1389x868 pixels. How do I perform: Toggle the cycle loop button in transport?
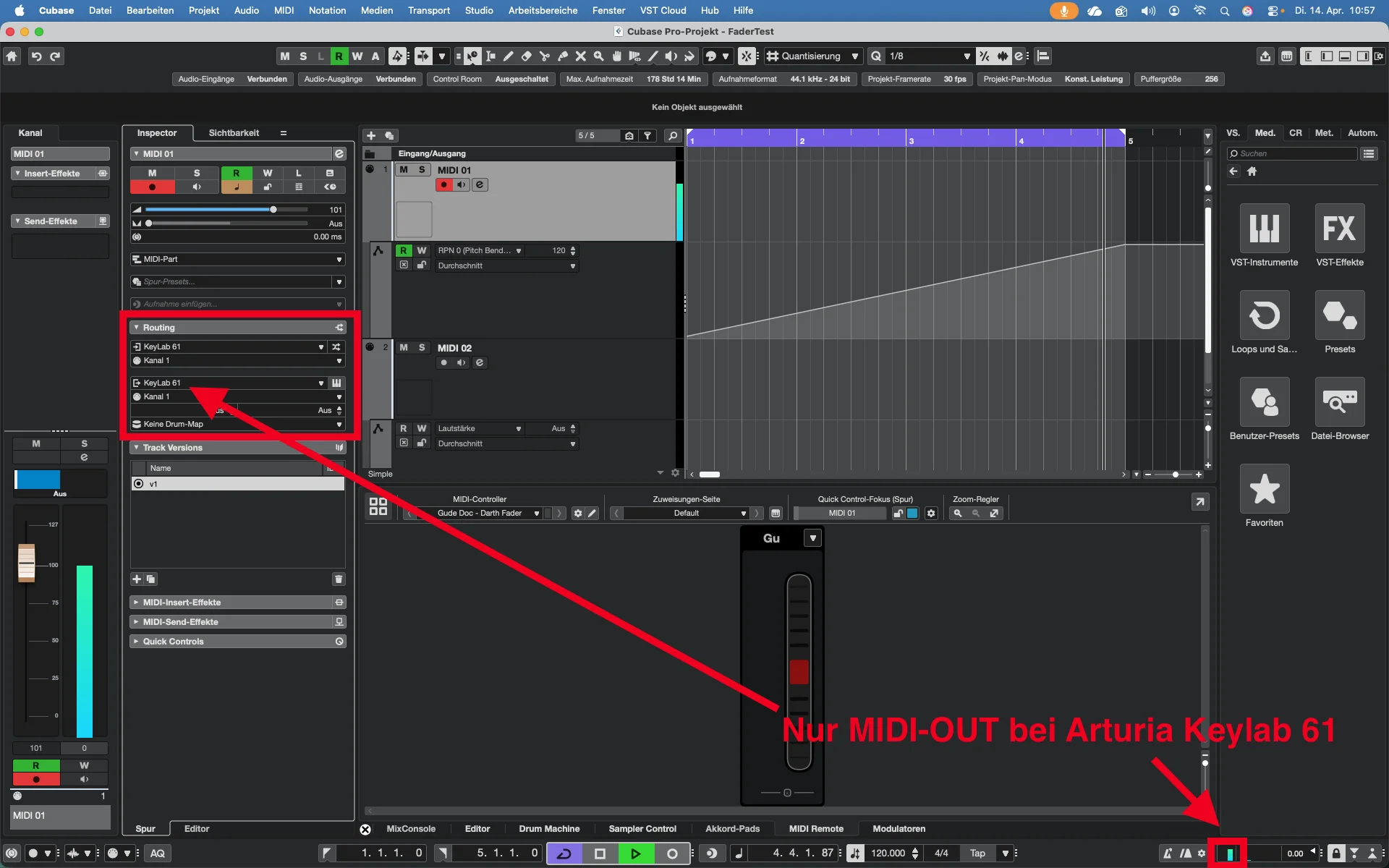[x=564, y=854]
